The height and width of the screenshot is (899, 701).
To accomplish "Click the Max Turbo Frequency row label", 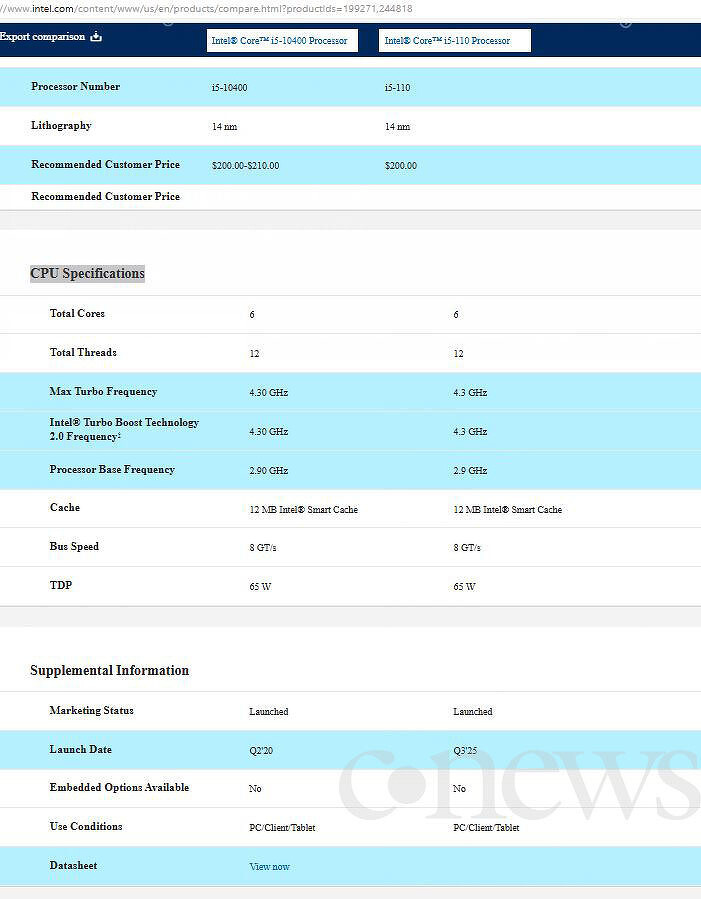I will coord(103,392).
